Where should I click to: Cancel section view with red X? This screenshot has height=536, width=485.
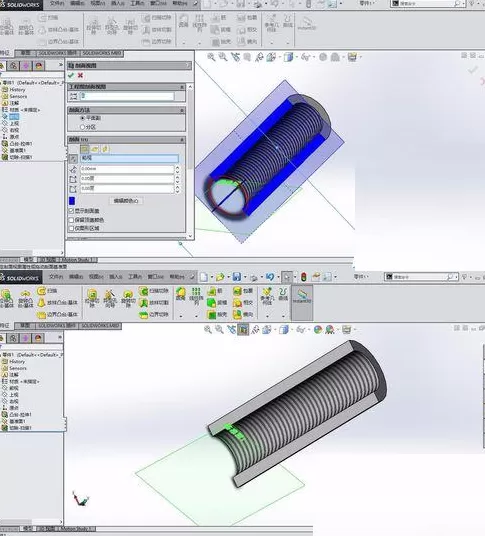tap(80, 75)
